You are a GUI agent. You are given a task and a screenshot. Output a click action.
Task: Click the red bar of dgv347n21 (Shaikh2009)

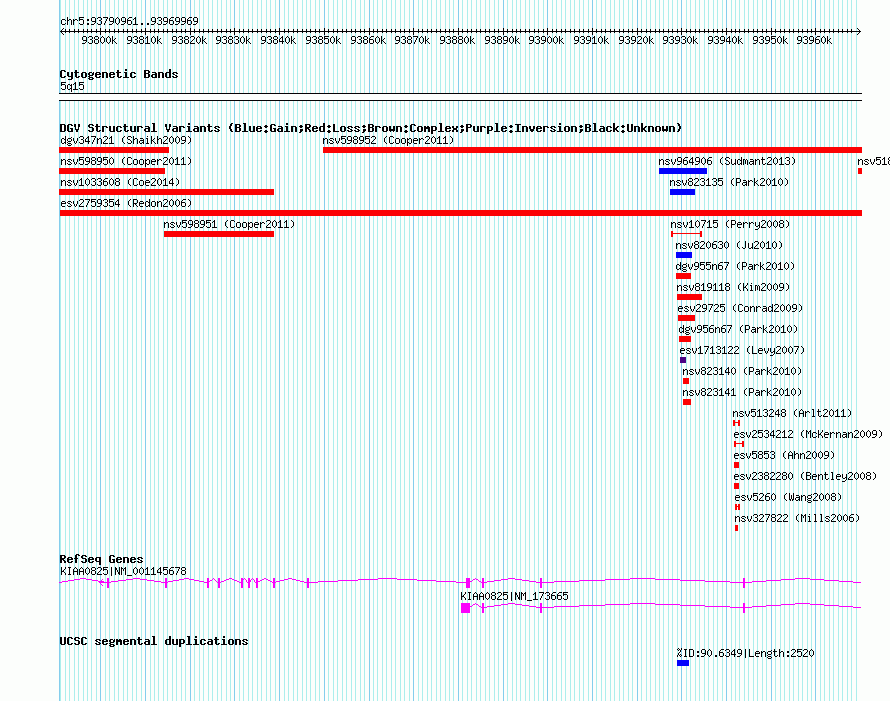pos(114,150)
